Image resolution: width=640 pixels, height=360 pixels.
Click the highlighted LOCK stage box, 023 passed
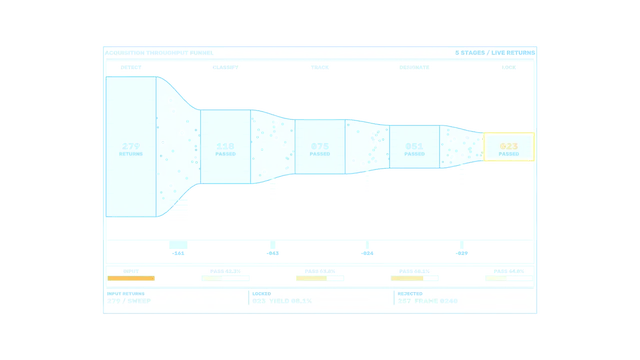(509, 147)
